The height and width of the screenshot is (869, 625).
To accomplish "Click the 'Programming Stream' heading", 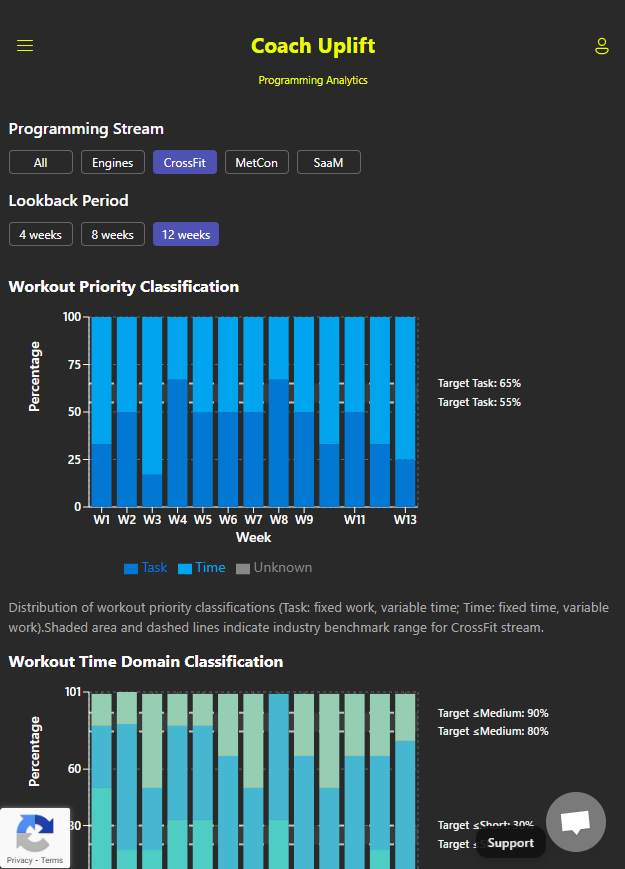I will [x=86, y=129].
